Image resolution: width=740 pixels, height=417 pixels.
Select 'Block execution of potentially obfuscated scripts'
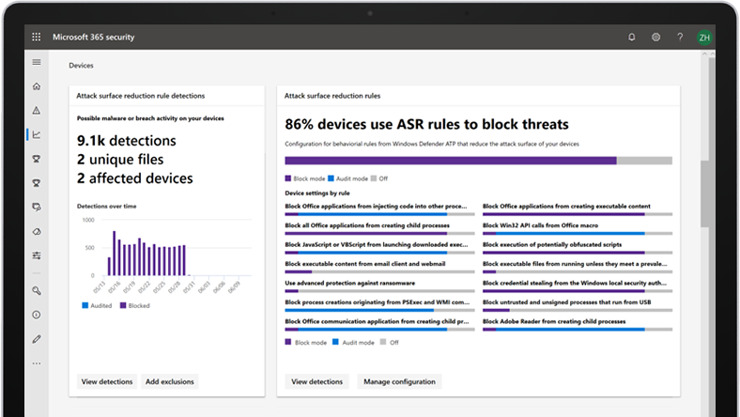click(x=552, y=245)
